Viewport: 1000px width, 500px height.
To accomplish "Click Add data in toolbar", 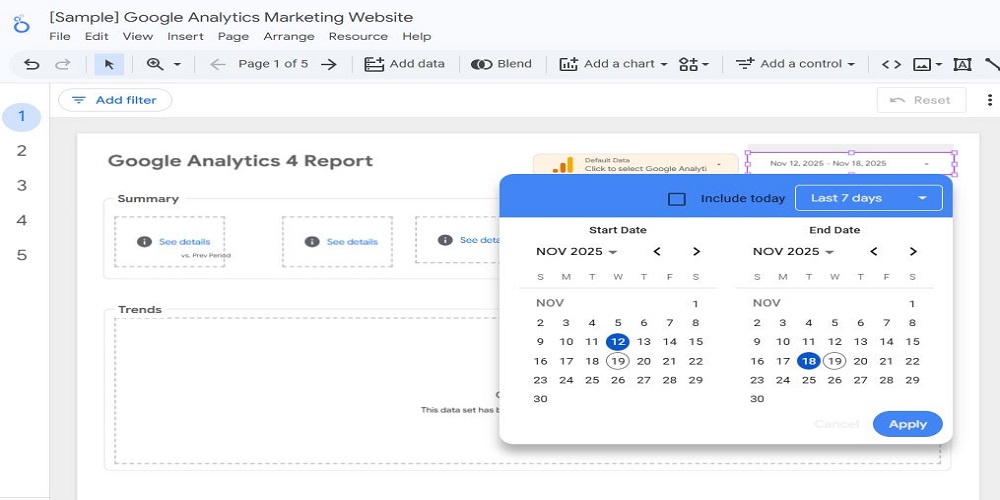I will [404, 64].
